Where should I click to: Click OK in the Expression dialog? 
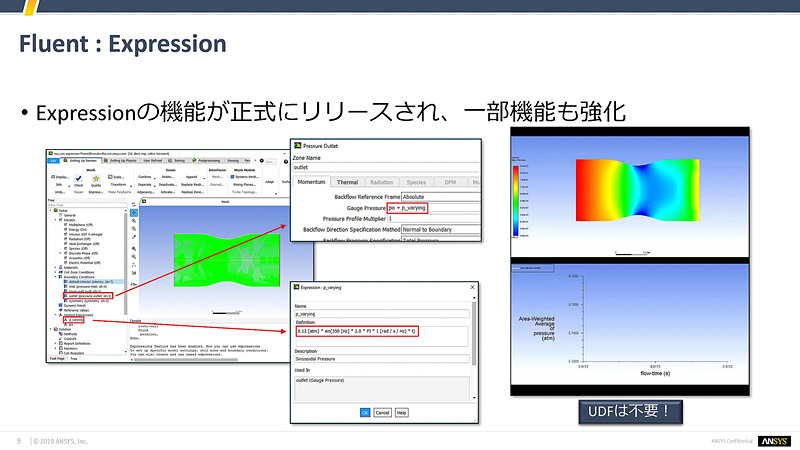point(365,412)
